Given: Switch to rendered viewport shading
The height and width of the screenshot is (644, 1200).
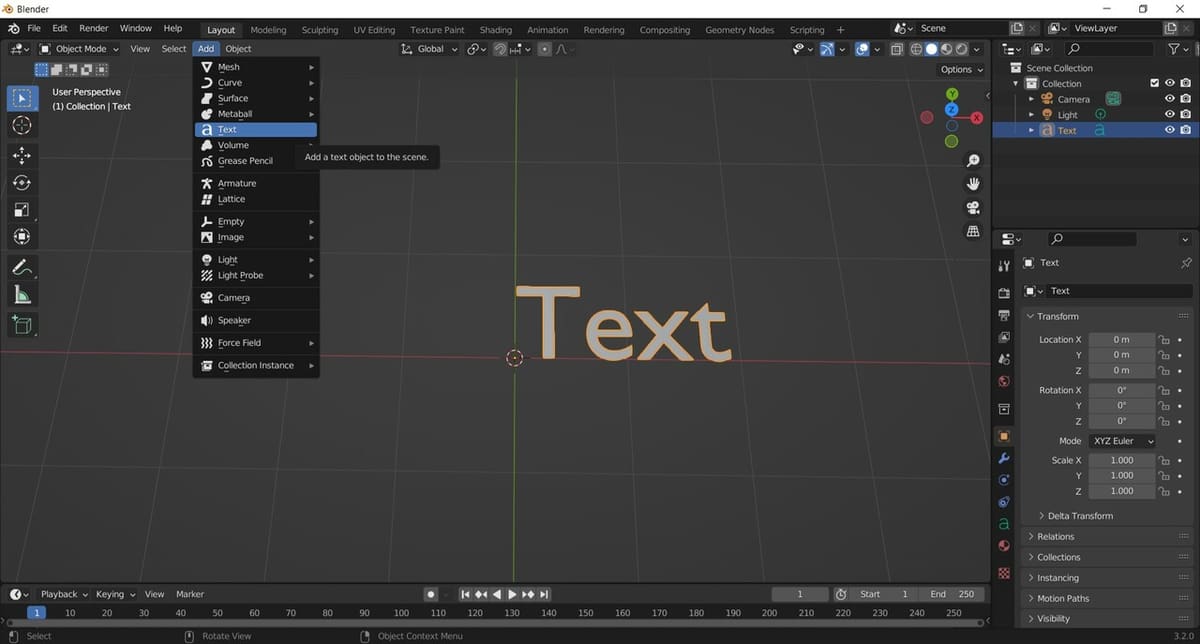Looking at the screenshot, I should [961, 49].
